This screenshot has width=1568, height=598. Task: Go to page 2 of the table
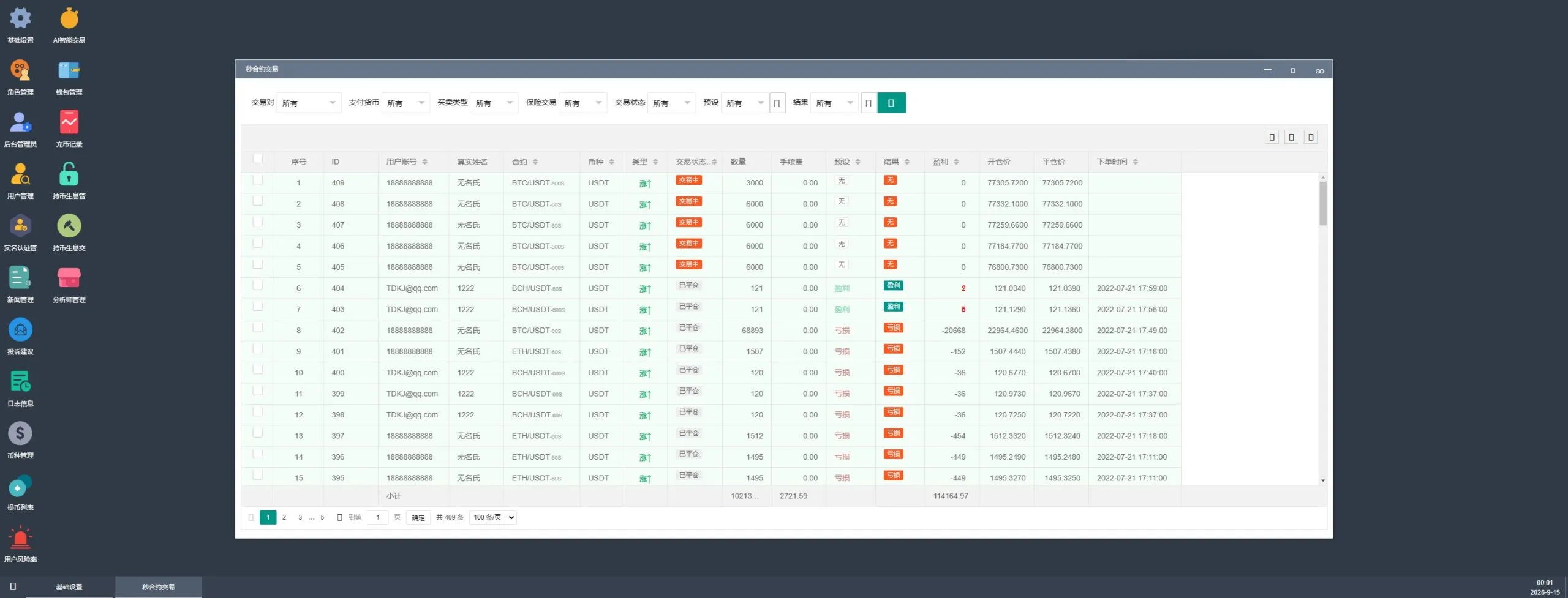pyautogui.click(x=284, y=517)
